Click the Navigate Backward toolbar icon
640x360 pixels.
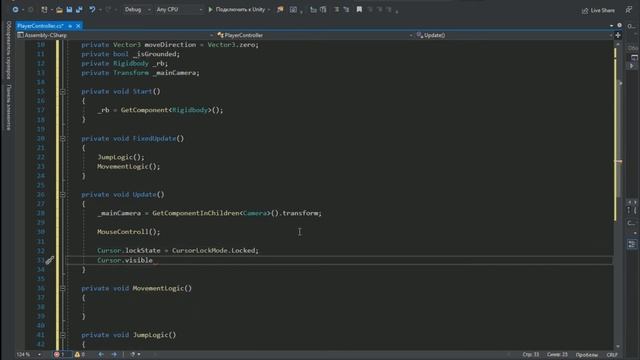[15, 9]
